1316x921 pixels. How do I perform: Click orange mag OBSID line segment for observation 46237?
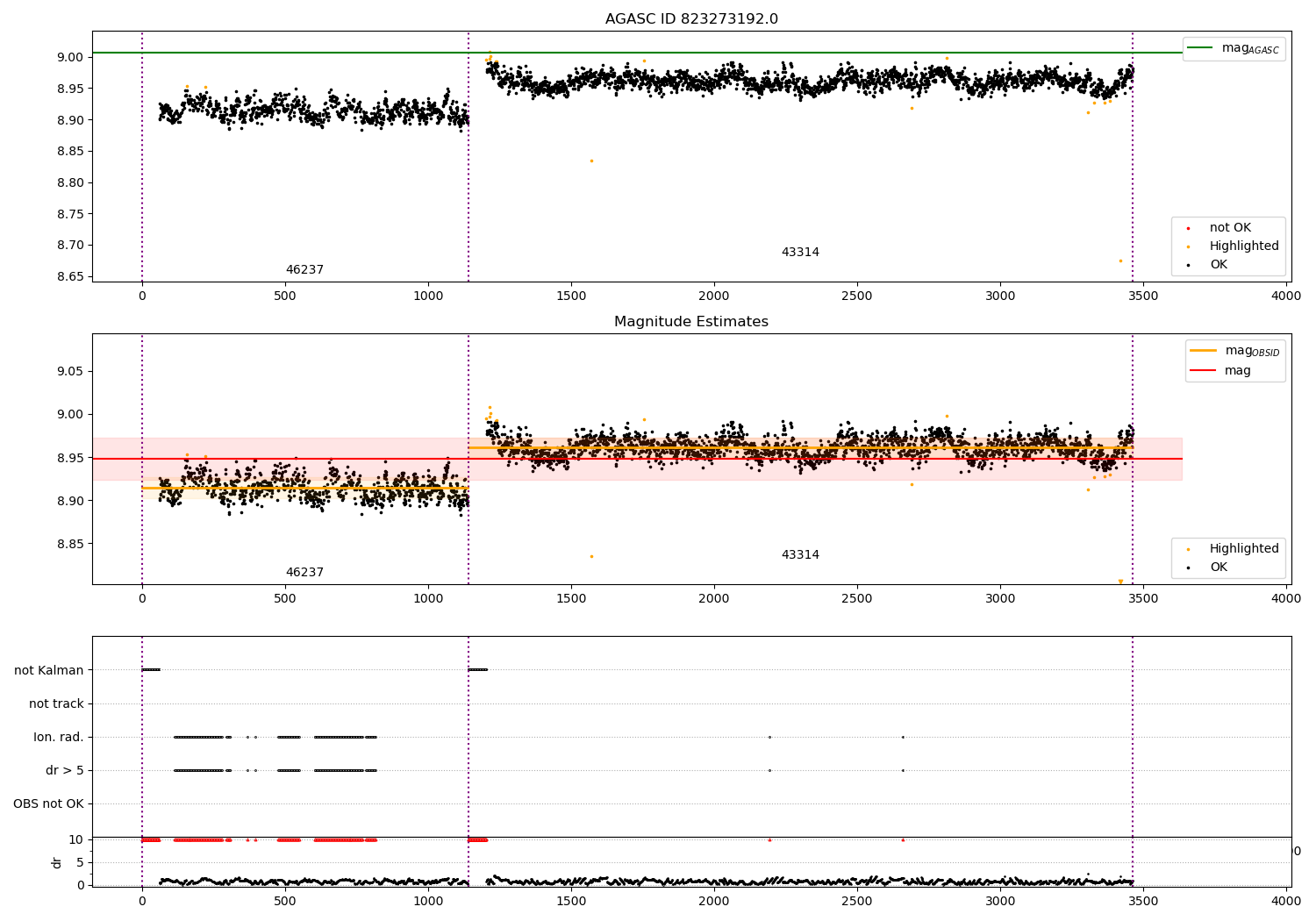[305, 488]
